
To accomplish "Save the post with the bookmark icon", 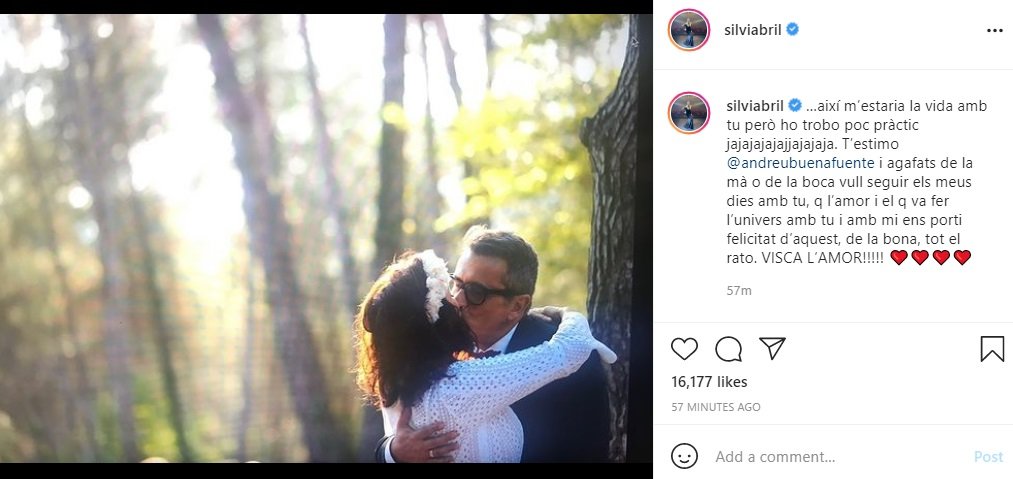I will click(x=991, y=348).
